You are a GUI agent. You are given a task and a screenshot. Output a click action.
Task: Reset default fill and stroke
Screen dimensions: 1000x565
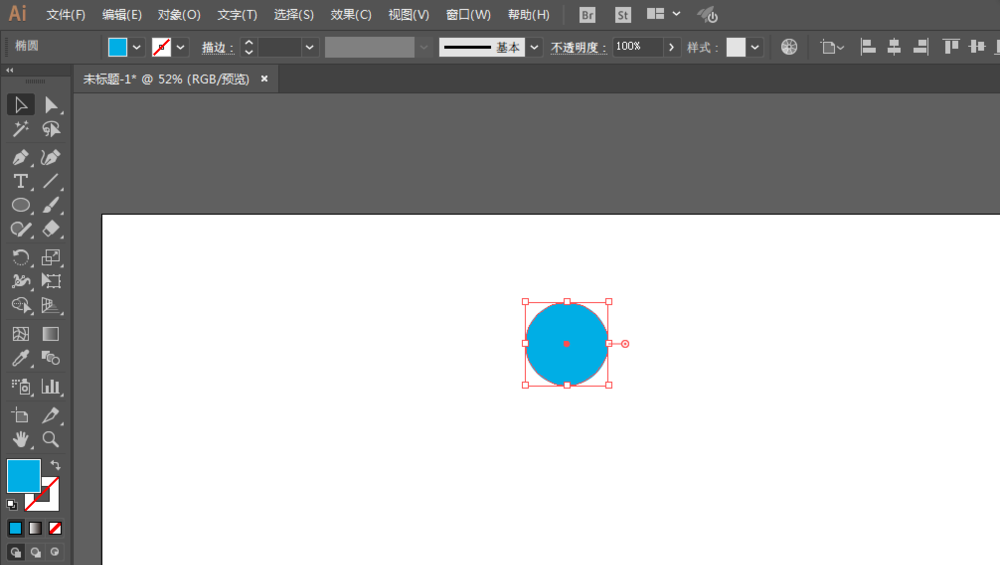[11, 504]
